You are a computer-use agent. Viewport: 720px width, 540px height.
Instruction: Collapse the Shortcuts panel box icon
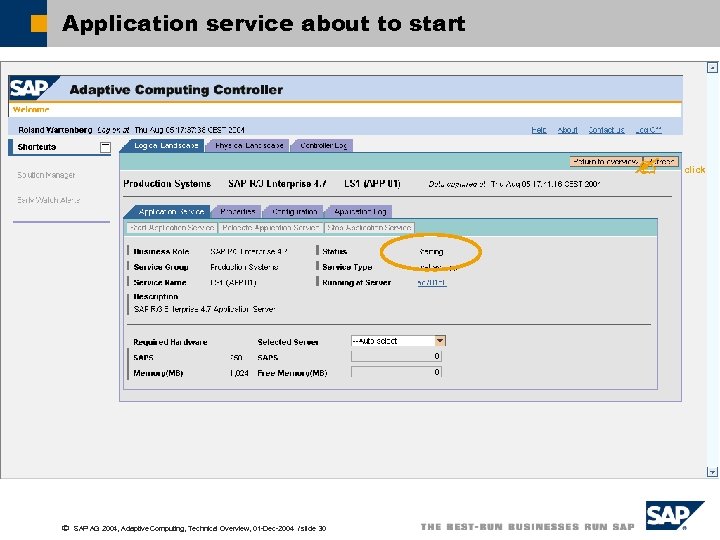(105, 147)
